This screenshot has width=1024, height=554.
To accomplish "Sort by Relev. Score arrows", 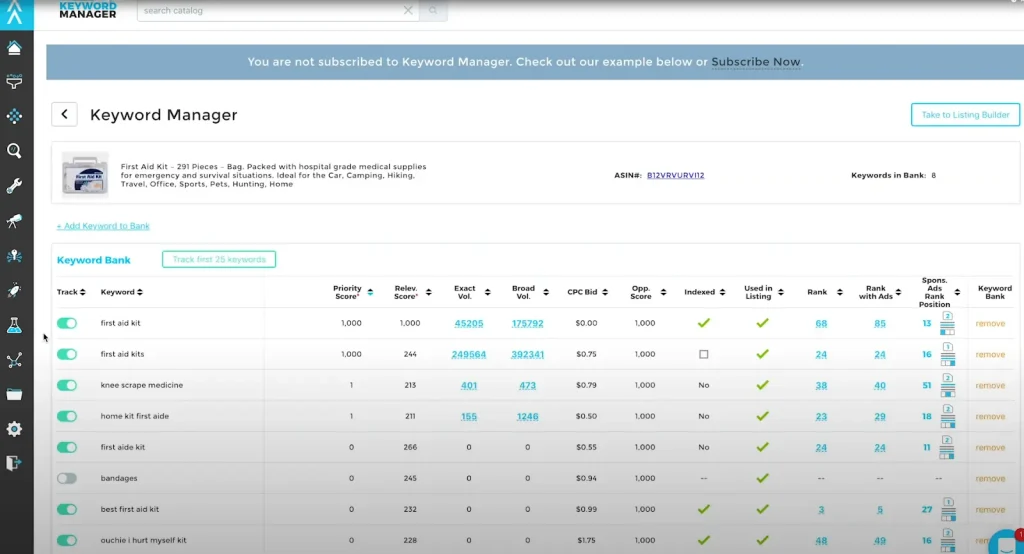I will [428, 292].
